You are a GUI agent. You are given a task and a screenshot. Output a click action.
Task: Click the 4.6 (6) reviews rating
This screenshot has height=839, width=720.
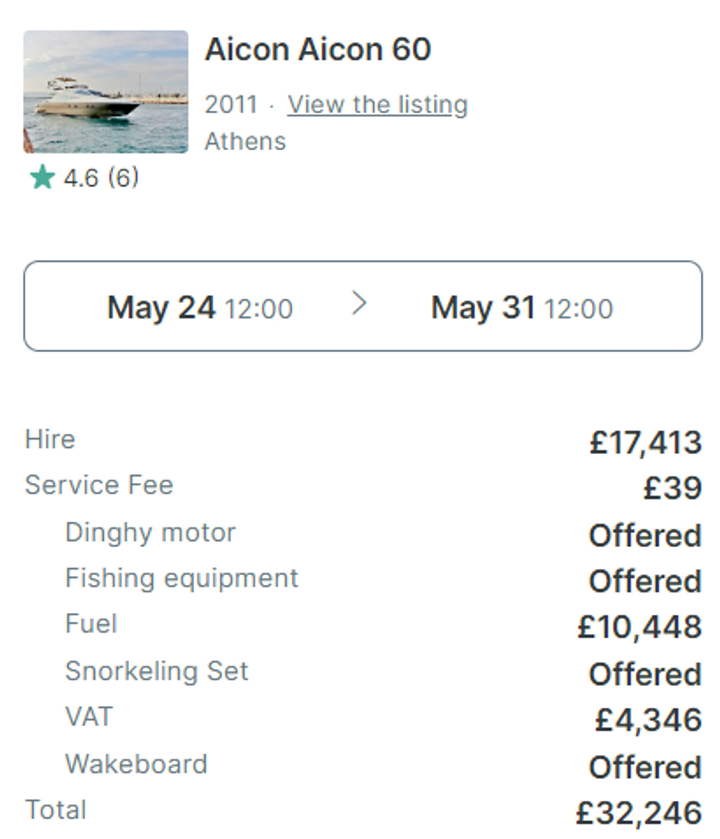(x=101, y=178)
